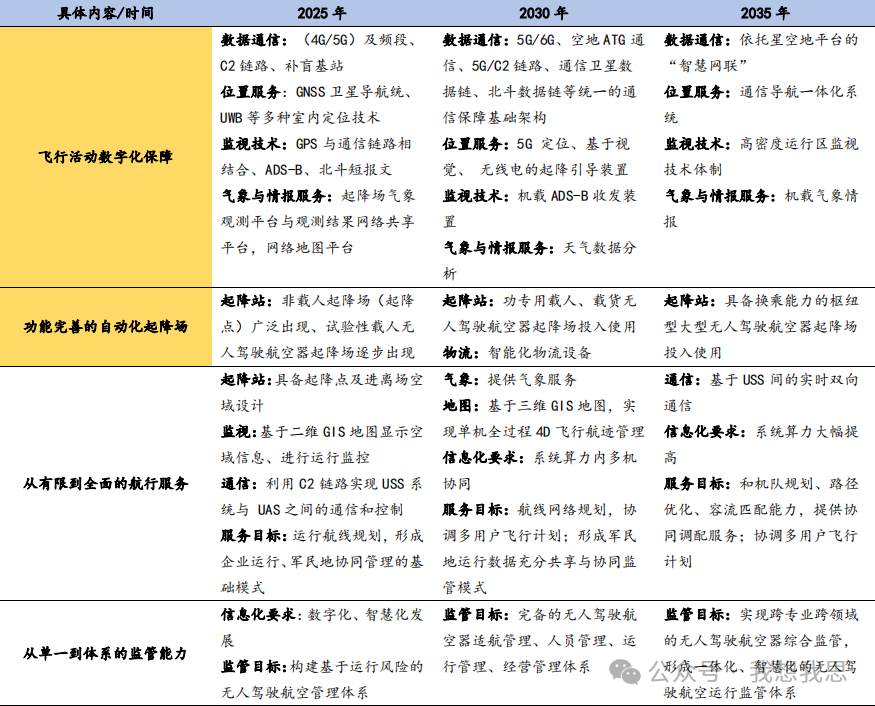Click the line "结合、ADS-B、北斗短报文"
Screen dimensions: 875x706
[x=306, y=170]
